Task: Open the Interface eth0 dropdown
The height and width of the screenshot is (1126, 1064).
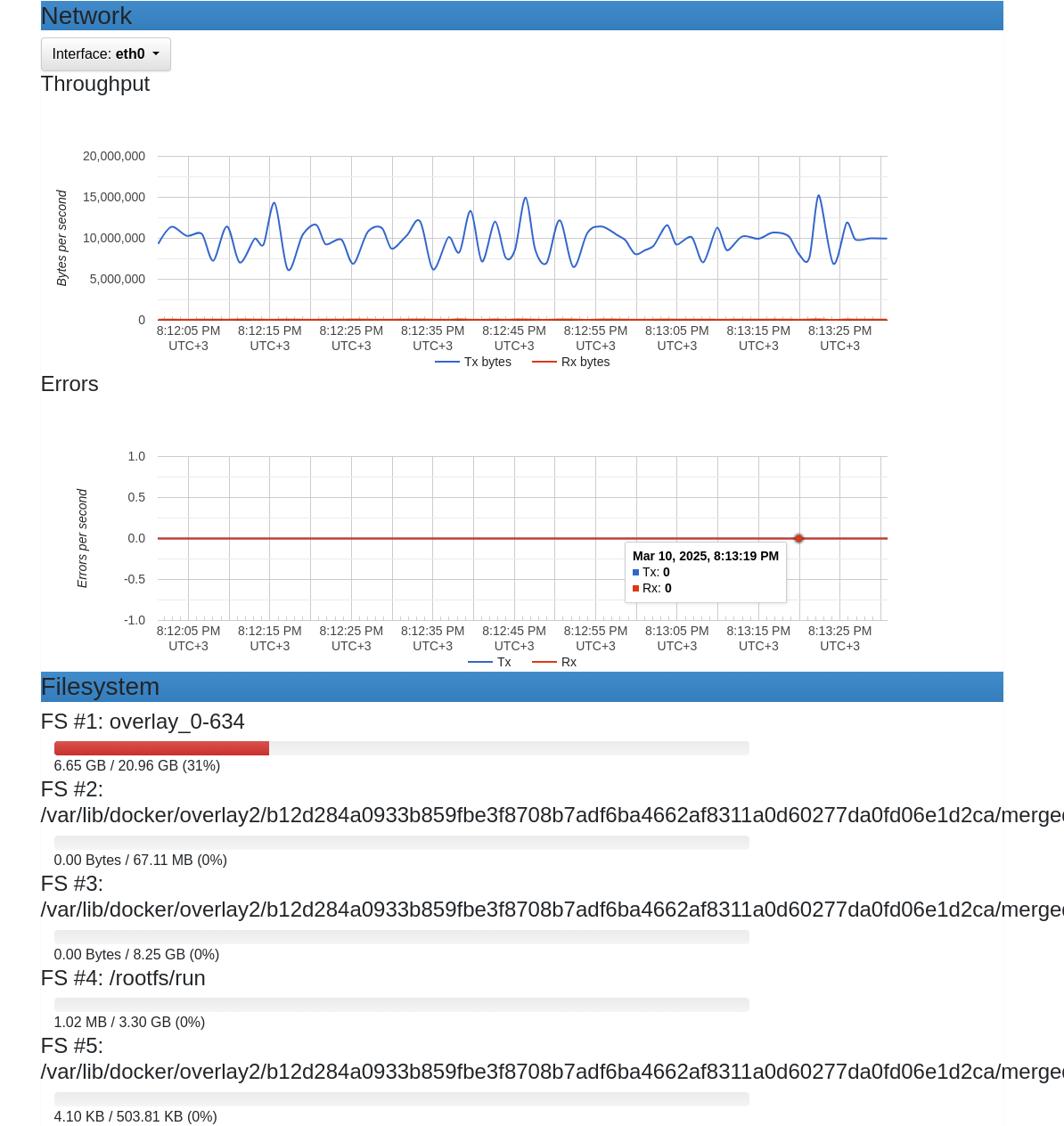Action: click(105, 54)
